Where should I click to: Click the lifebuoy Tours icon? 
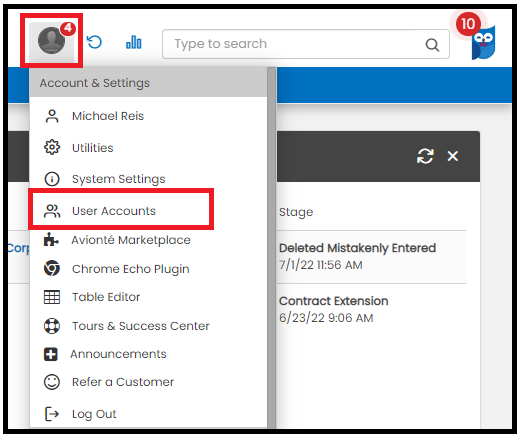[x=52, y=326]
